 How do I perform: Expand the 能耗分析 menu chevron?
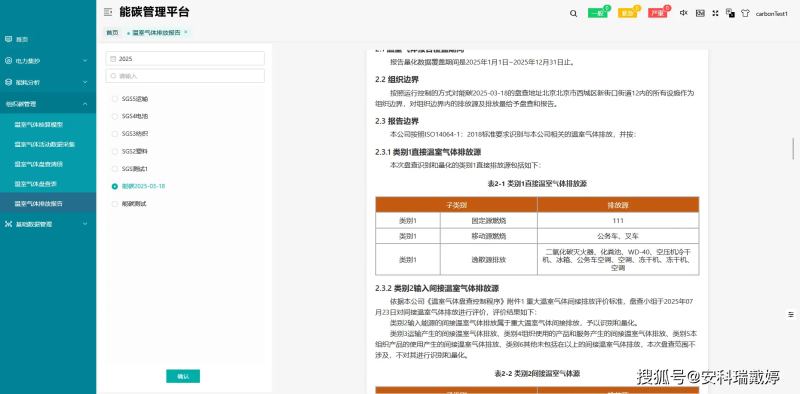[x=85, y=82]
